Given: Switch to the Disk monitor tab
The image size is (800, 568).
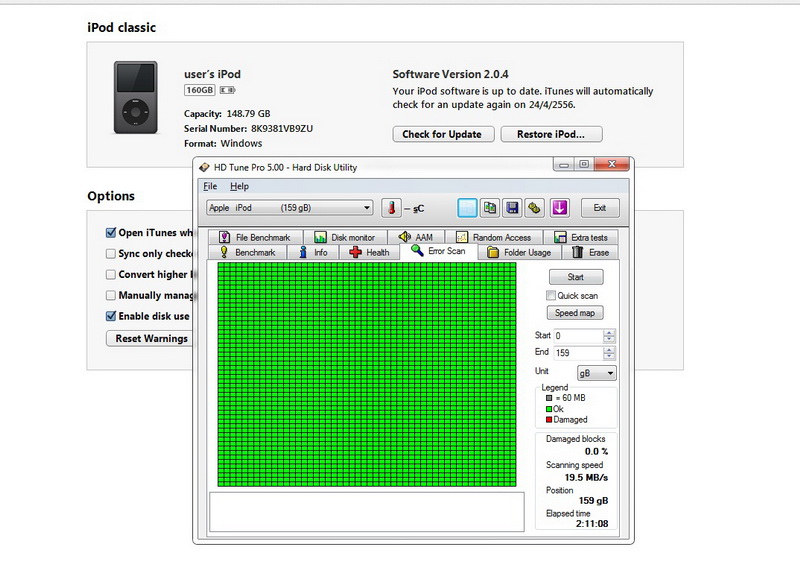Looking at the screenshot, I should (345, 237).
